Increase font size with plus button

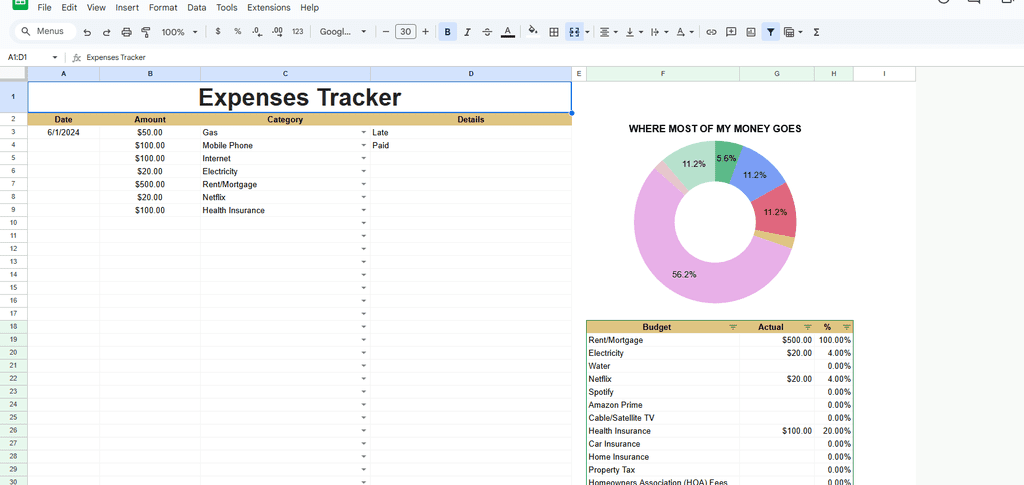click(x=426, y=31)
